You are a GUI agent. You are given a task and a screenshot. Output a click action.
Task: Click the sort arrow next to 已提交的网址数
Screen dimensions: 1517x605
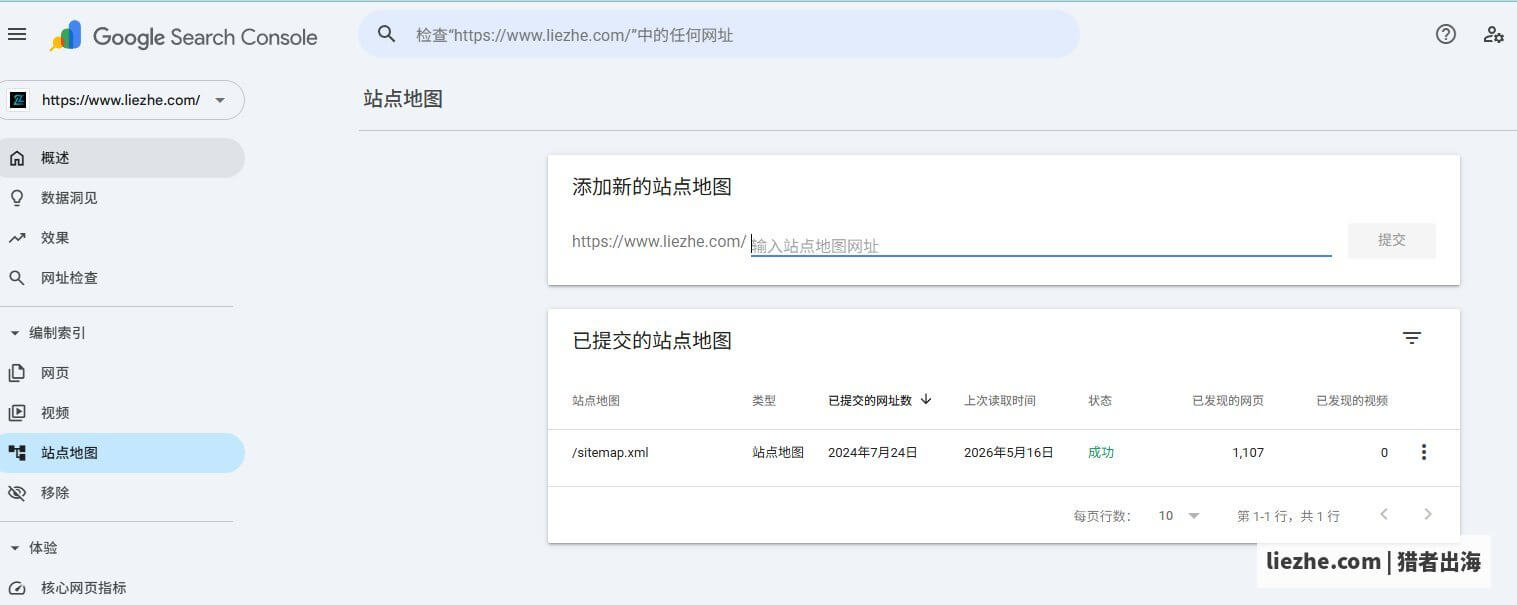click(x=926, y=399)
